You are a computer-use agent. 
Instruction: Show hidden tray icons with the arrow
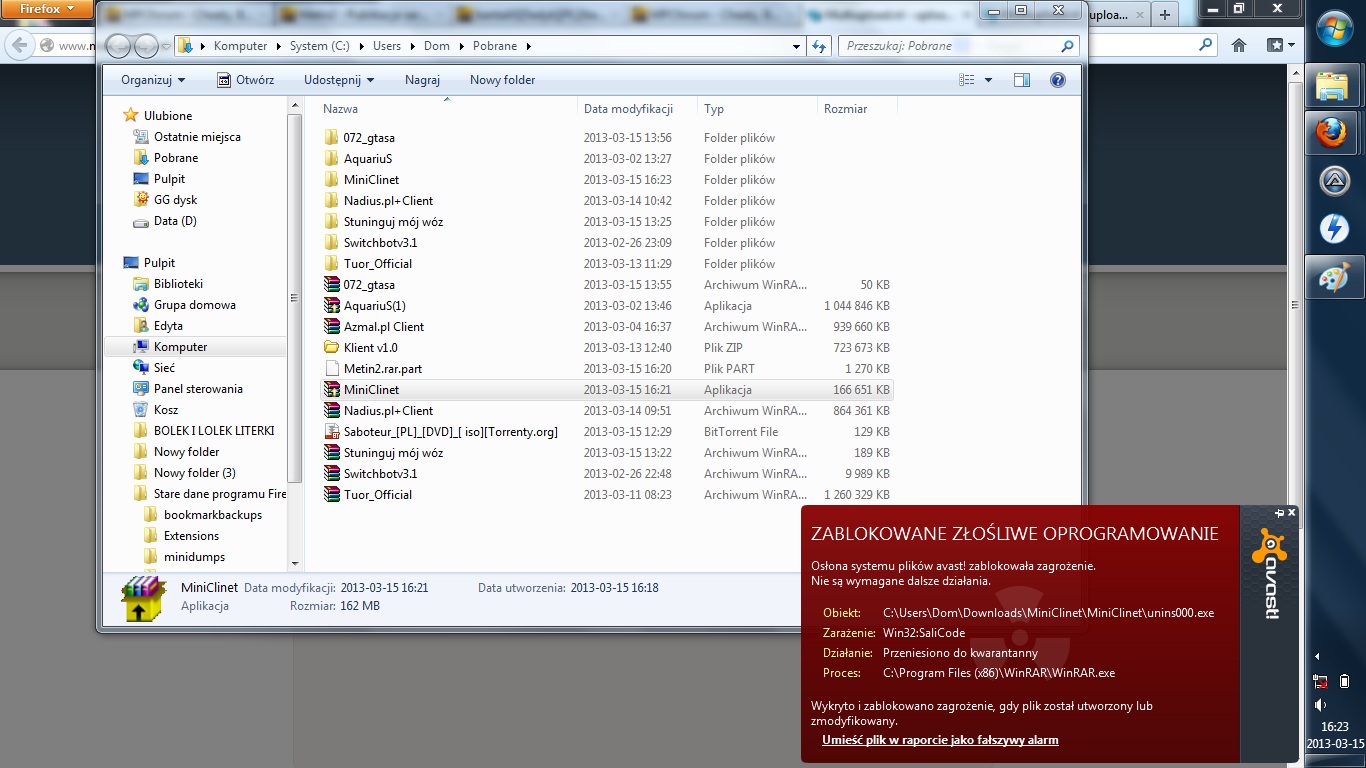click(x=1316, y=657)
